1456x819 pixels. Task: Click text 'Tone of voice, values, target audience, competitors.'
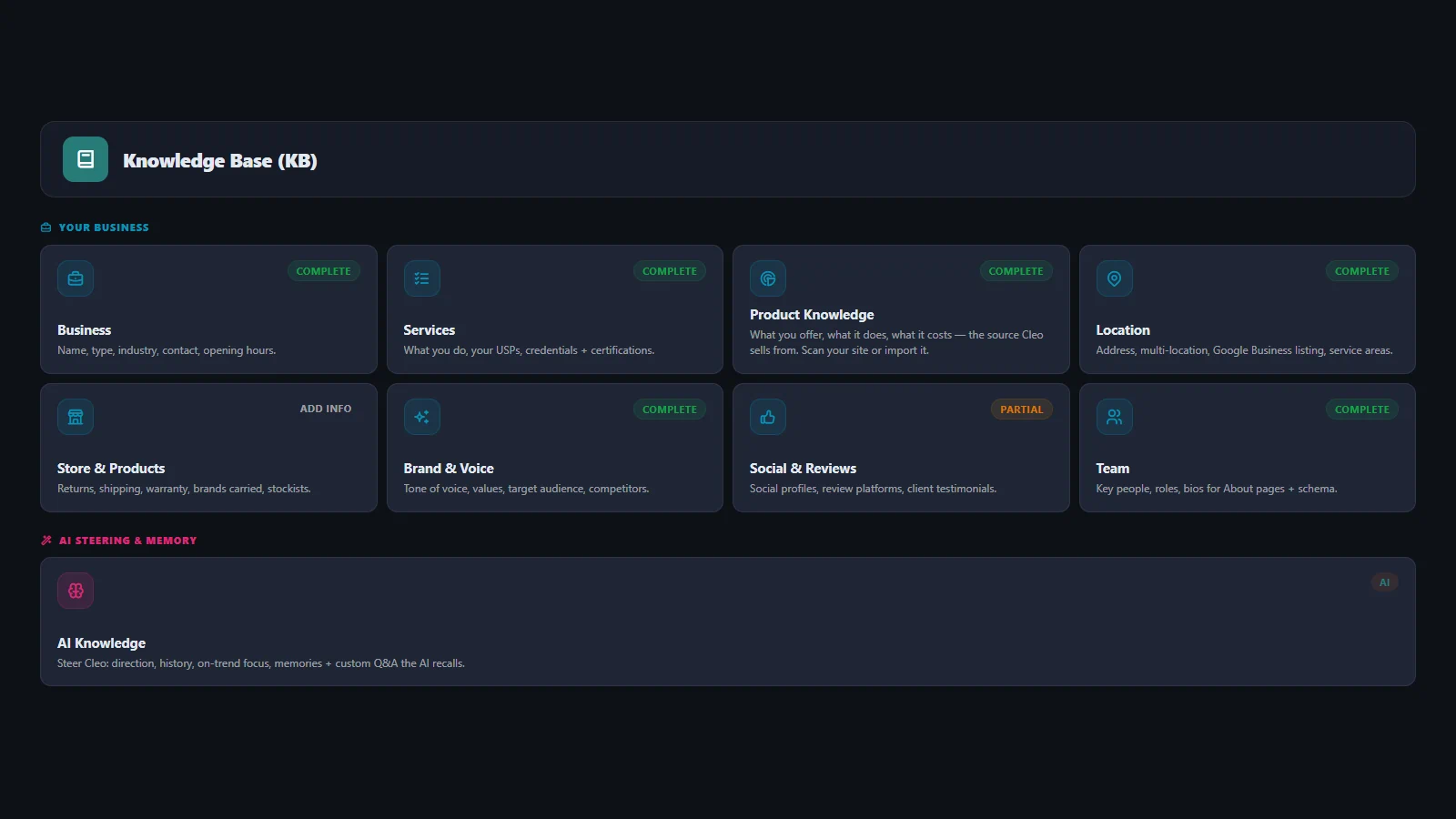[526, 489]
